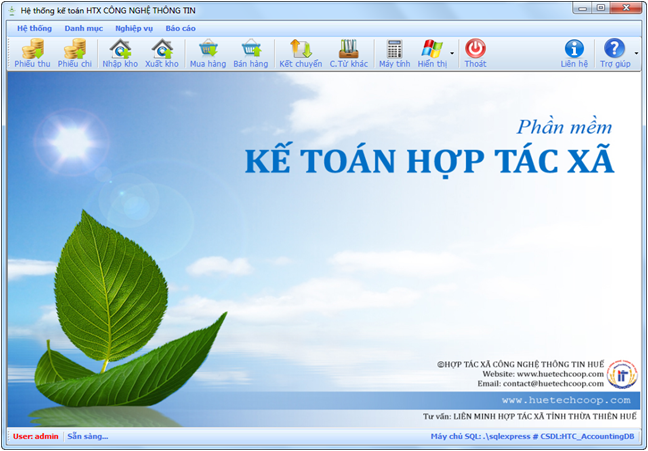Open the Liên hệ contact info
648x451 pixels.
[x=574, y=53]
